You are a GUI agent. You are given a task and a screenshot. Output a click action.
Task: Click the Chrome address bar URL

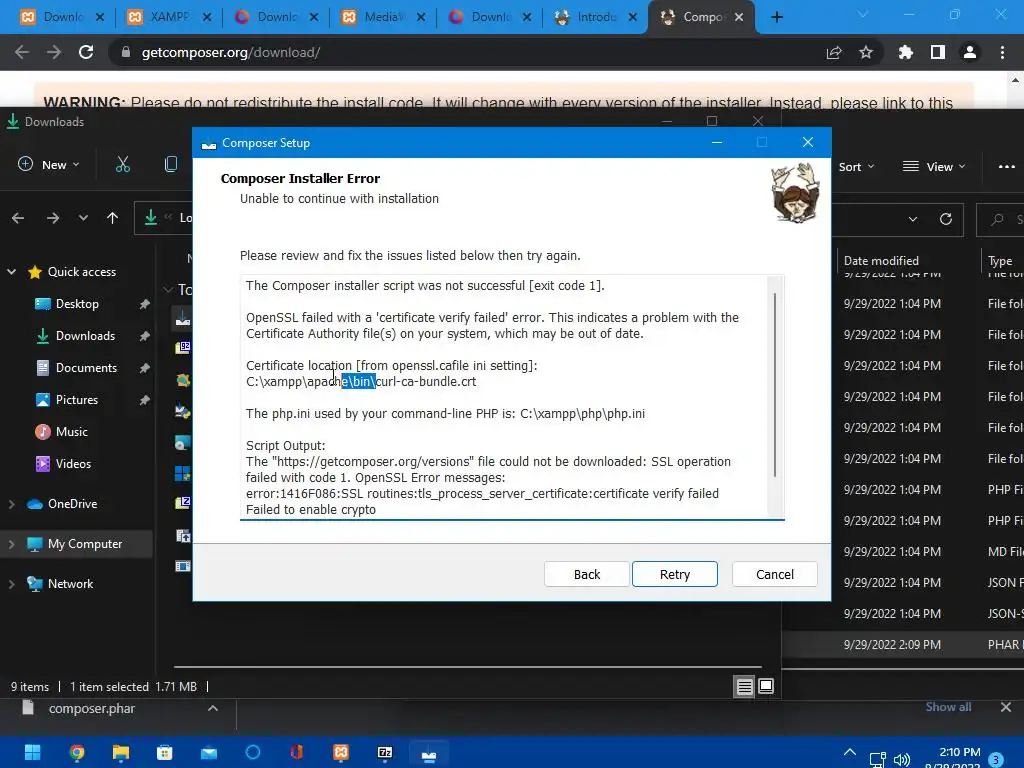coord(231,52)
